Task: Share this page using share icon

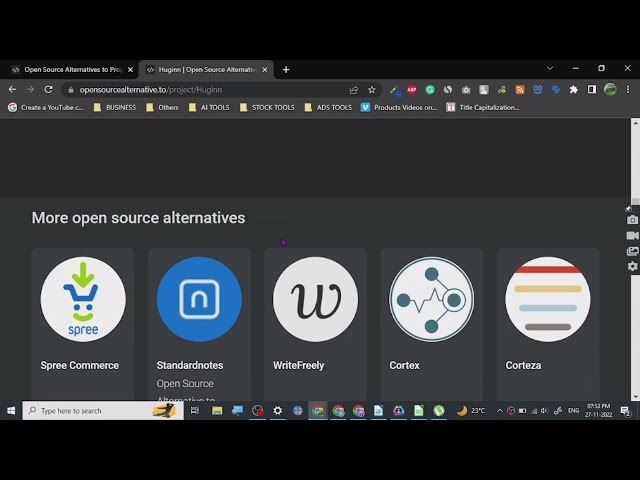Action: (354, 90)
